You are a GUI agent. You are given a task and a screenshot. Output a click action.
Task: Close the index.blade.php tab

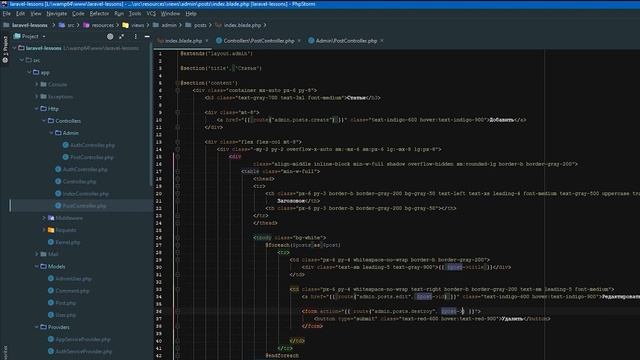point(207,41)
